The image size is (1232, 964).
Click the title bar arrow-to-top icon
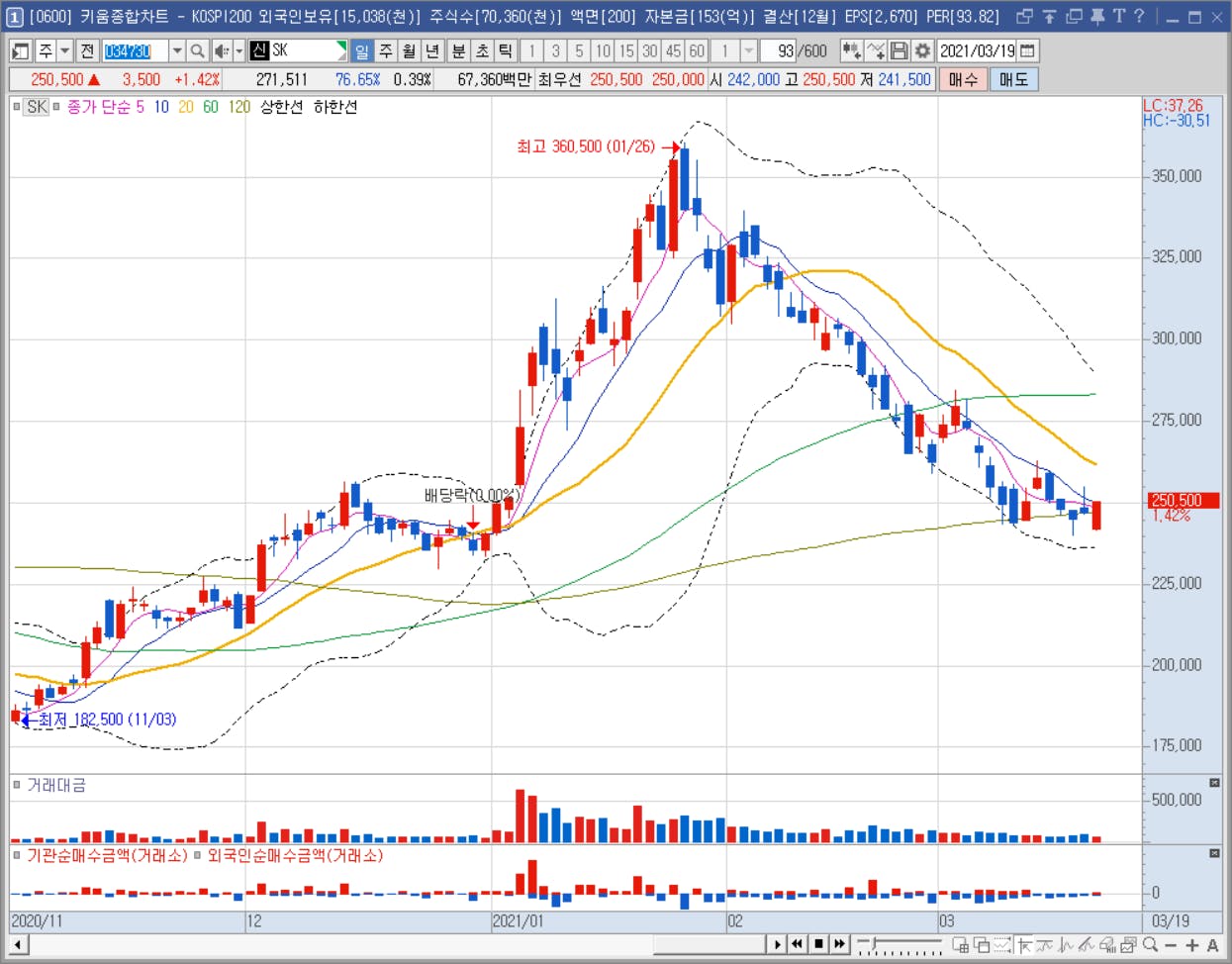point(1050,16)
